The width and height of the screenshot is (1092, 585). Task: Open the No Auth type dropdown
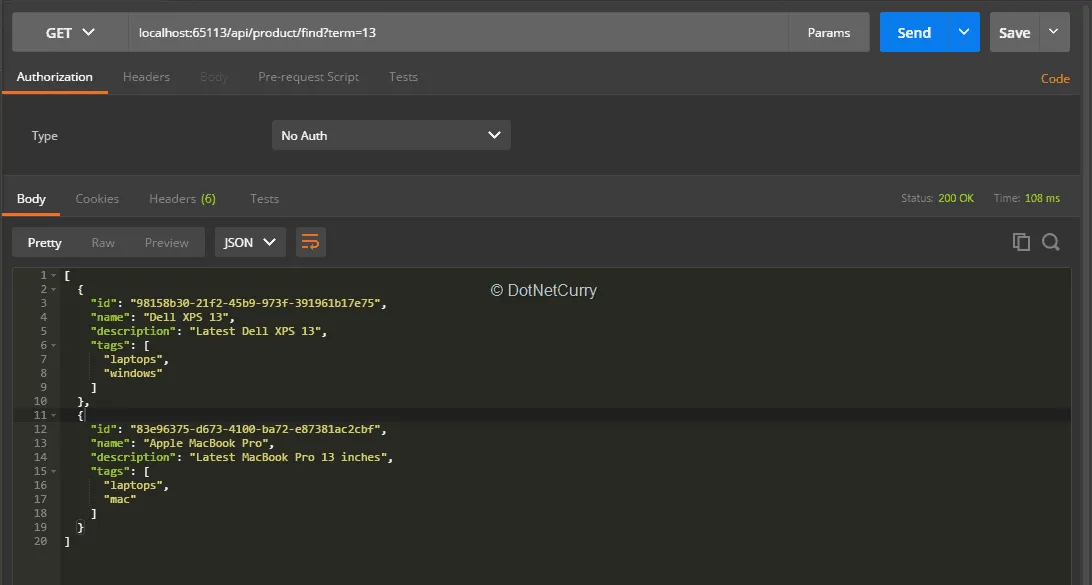coord(391,135)
